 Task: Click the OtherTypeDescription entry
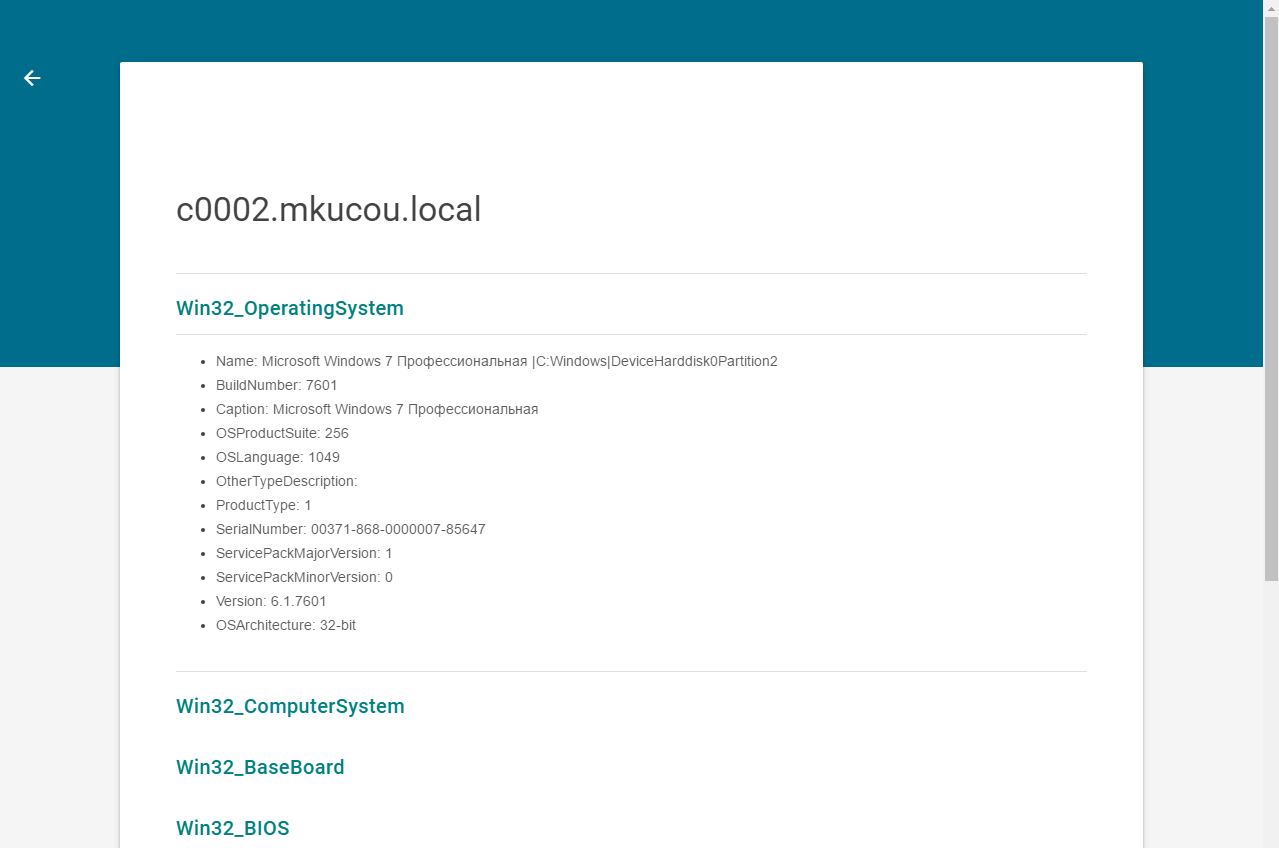tap(286, 481)
